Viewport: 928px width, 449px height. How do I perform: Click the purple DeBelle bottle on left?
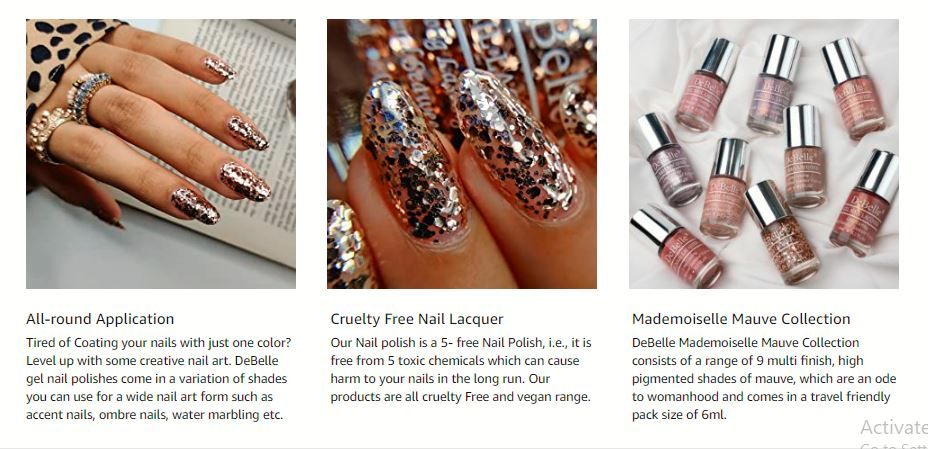tap(670, 160)
